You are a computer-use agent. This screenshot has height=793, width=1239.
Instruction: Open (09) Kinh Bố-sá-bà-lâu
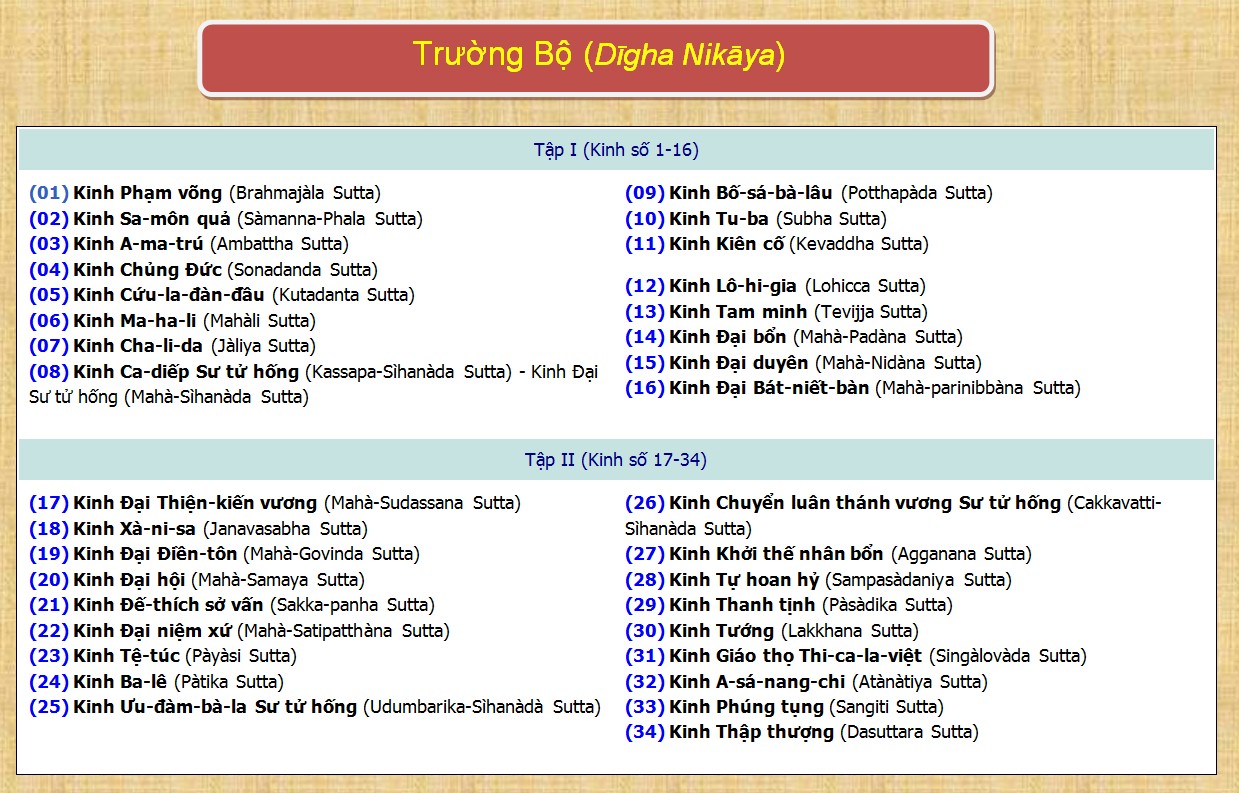click(x=729, y=193)
